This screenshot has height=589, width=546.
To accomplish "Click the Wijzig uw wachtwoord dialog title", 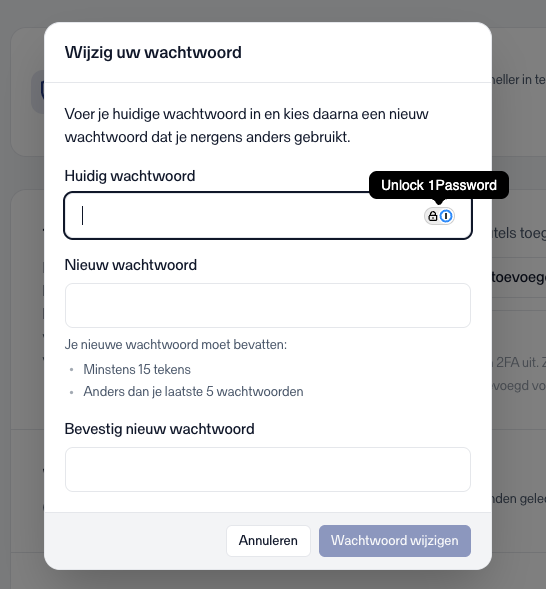I will (x=153, y=52).
